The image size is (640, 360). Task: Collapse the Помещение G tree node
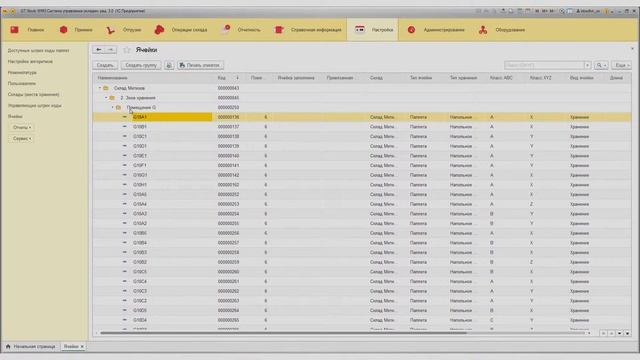point(113,107)
